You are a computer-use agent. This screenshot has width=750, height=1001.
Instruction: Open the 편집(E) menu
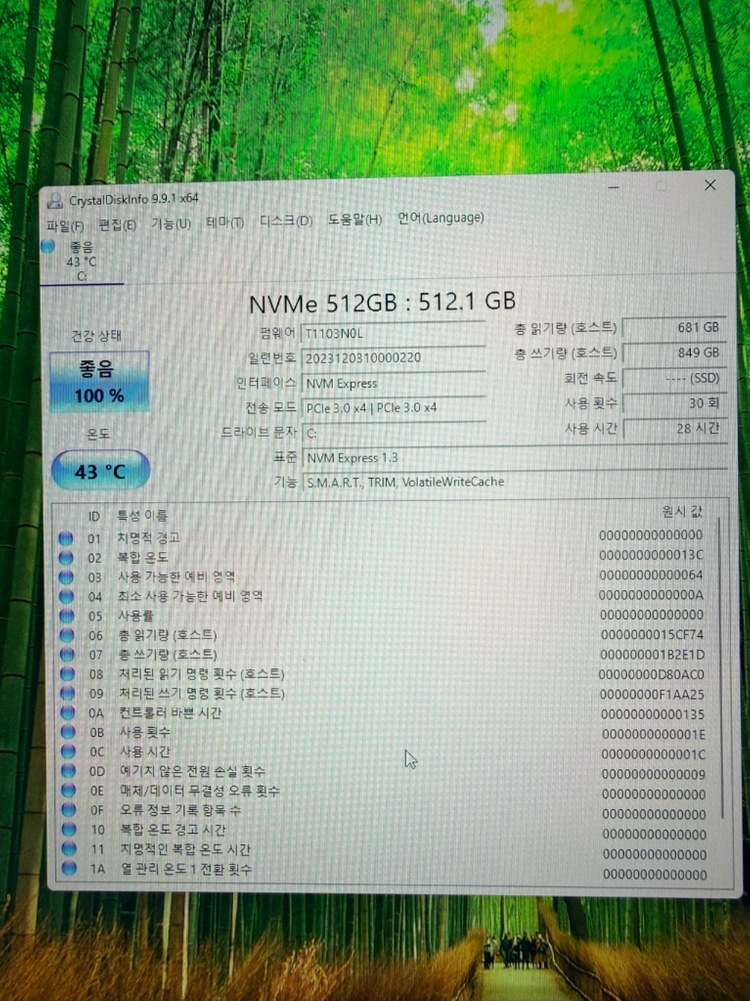(117, 225)
